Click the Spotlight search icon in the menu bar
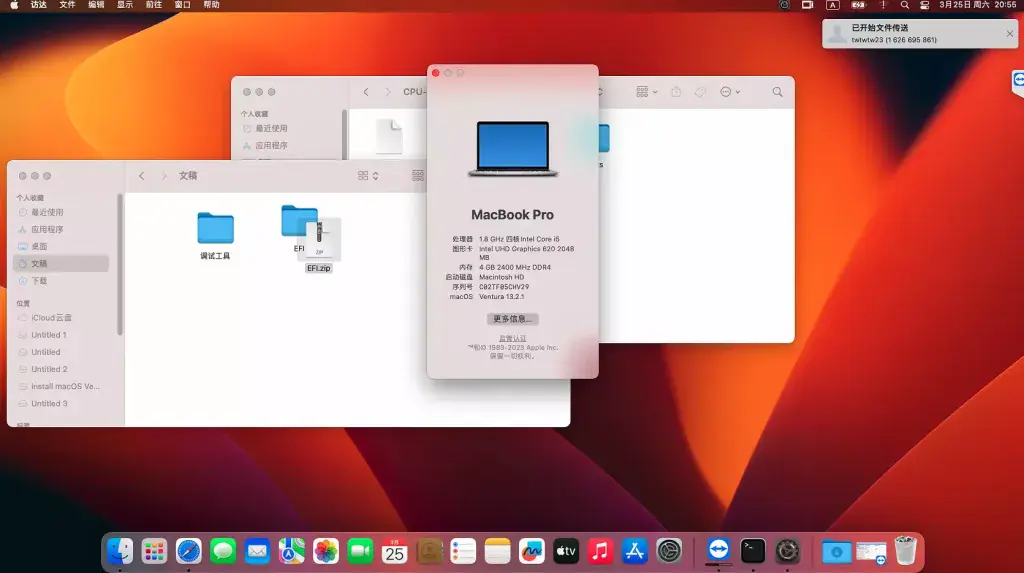This screenshot has height=573, width=1024. (904, 5)
